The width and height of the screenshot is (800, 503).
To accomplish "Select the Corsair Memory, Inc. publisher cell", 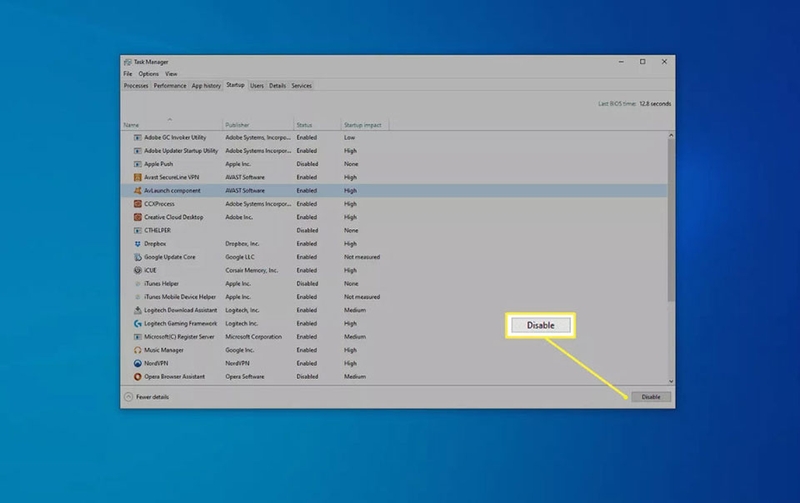I will pos(252,270).
